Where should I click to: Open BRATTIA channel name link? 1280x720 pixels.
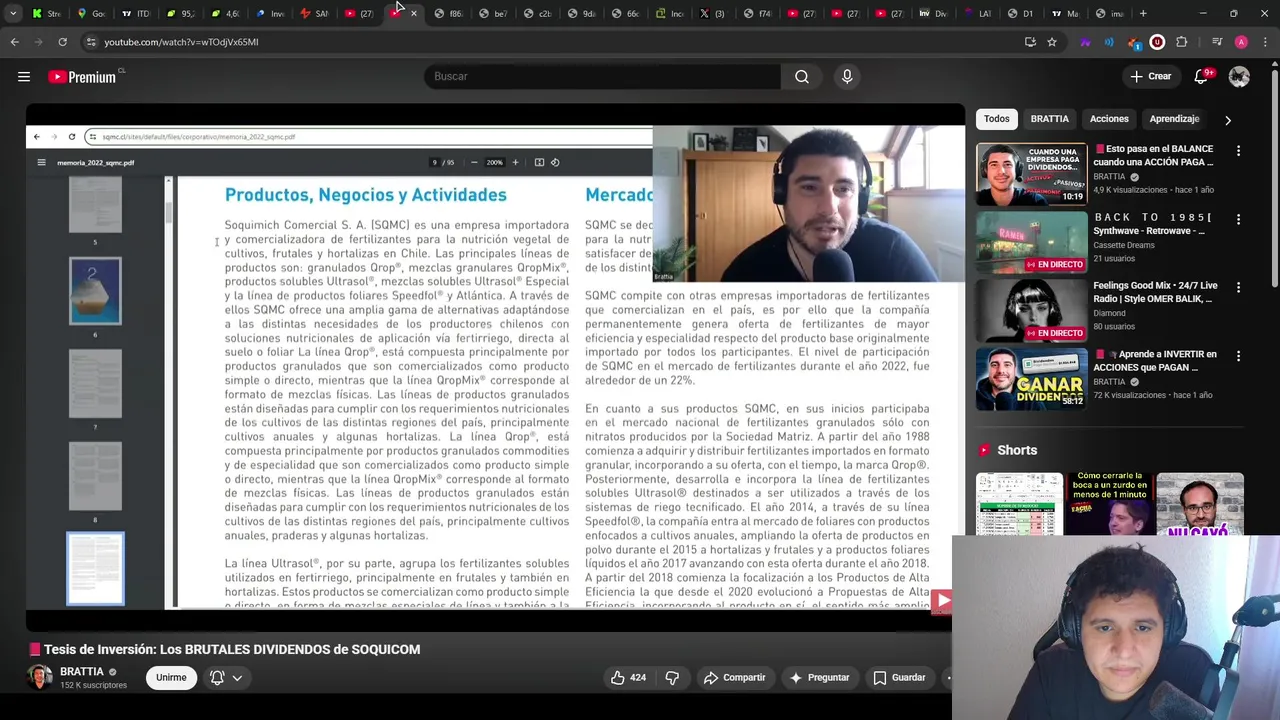[x=82, y=672]
